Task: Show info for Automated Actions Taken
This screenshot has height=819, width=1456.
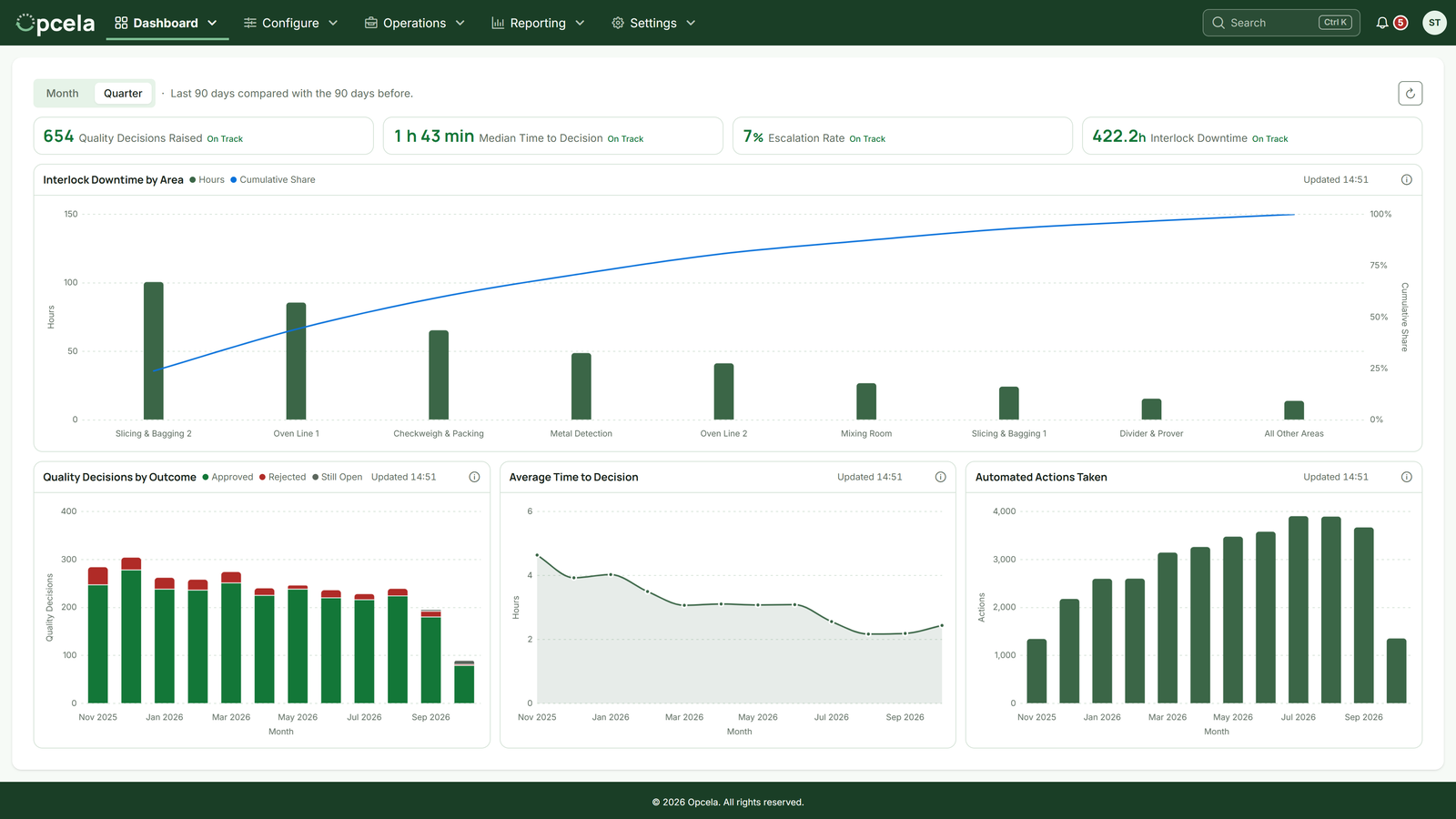Action: coord(1406,477)
